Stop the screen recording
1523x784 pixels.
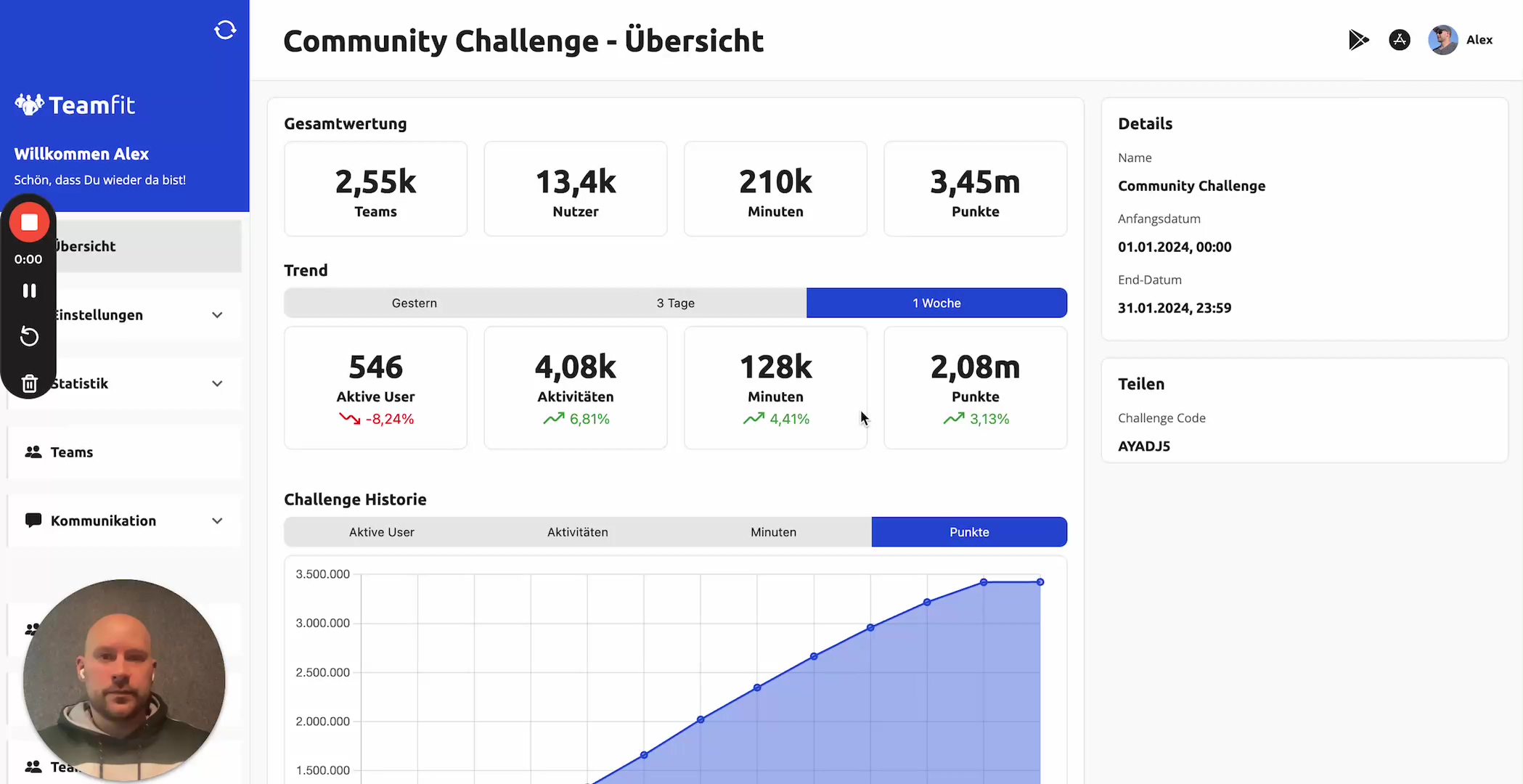(29, 222)
